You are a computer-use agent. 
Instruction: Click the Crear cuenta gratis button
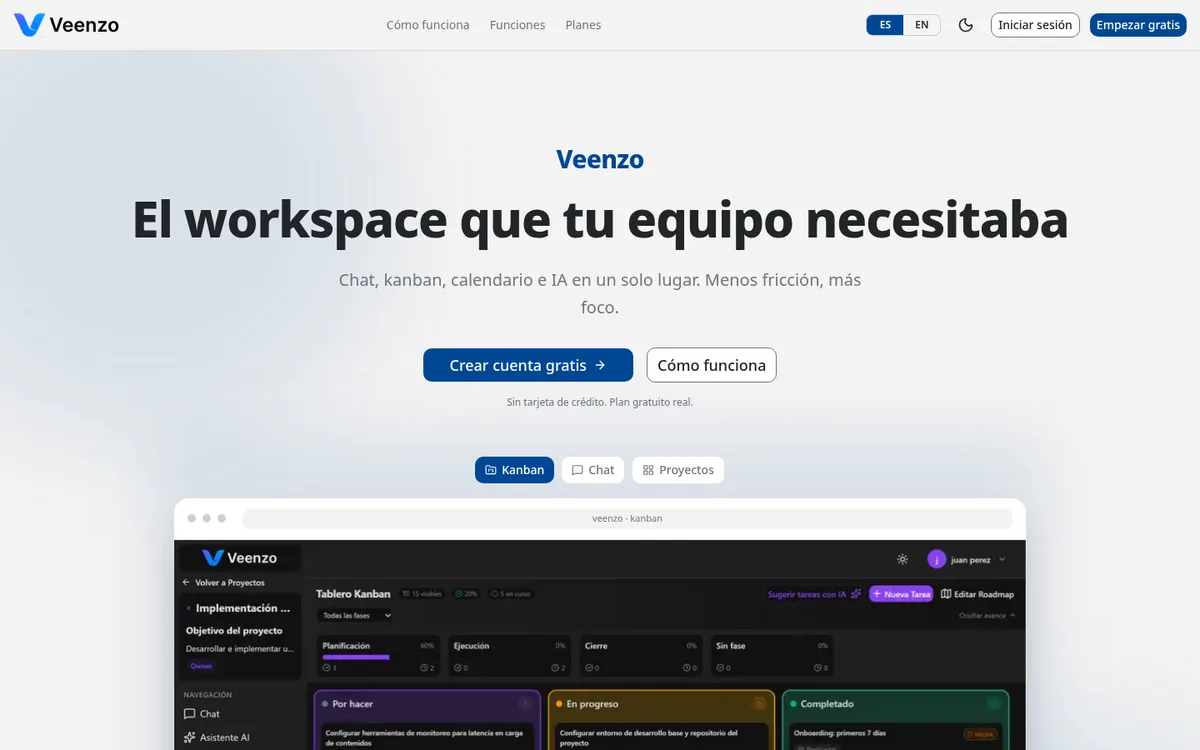(x=528, y=365)
